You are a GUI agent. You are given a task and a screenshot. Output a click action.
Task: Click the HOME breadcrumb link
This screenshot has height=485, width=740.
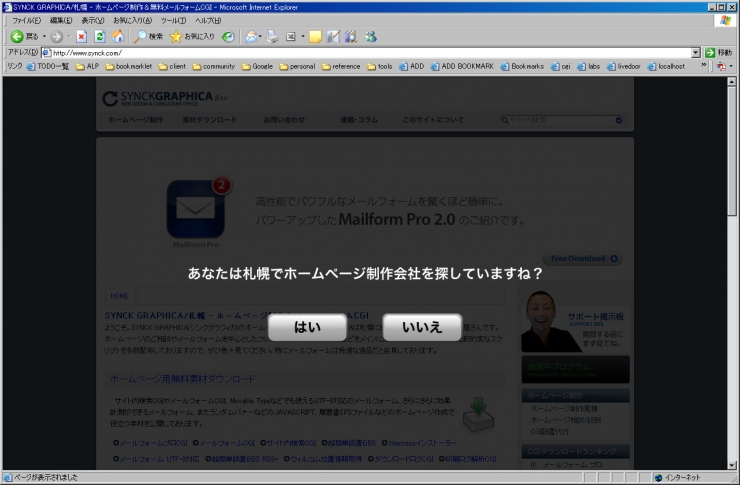(x=119, y=296)
